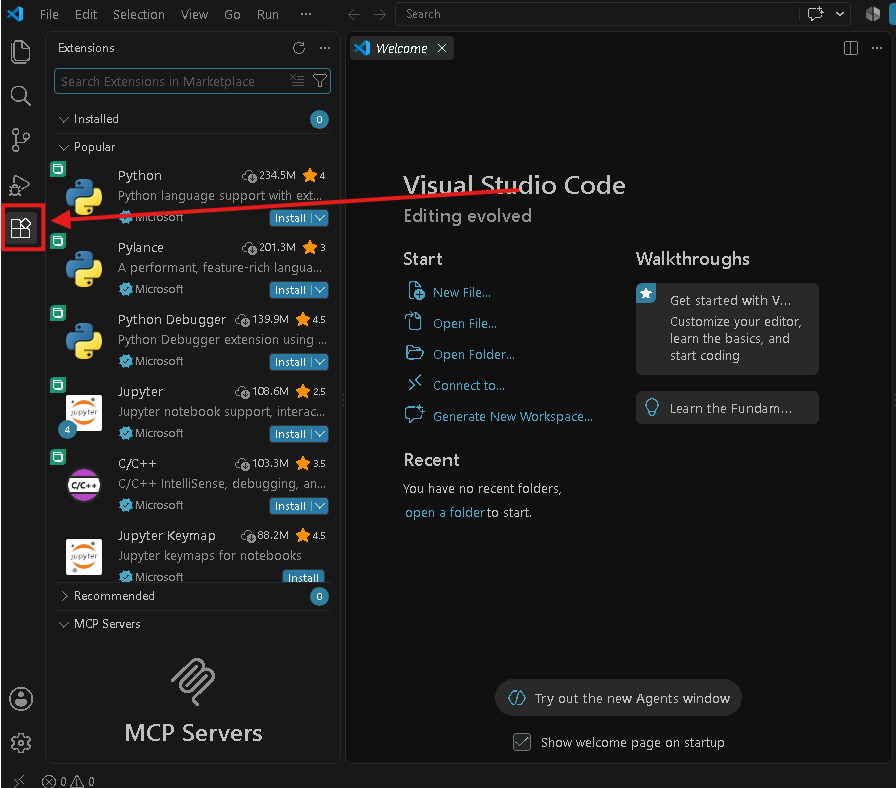
Task: Open the Selection menu
Action: point(139,14)
